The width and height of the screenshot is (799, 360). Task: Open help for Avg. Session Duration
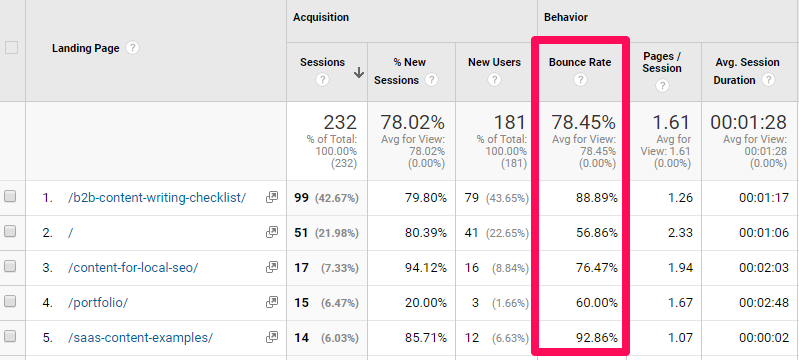768,80
